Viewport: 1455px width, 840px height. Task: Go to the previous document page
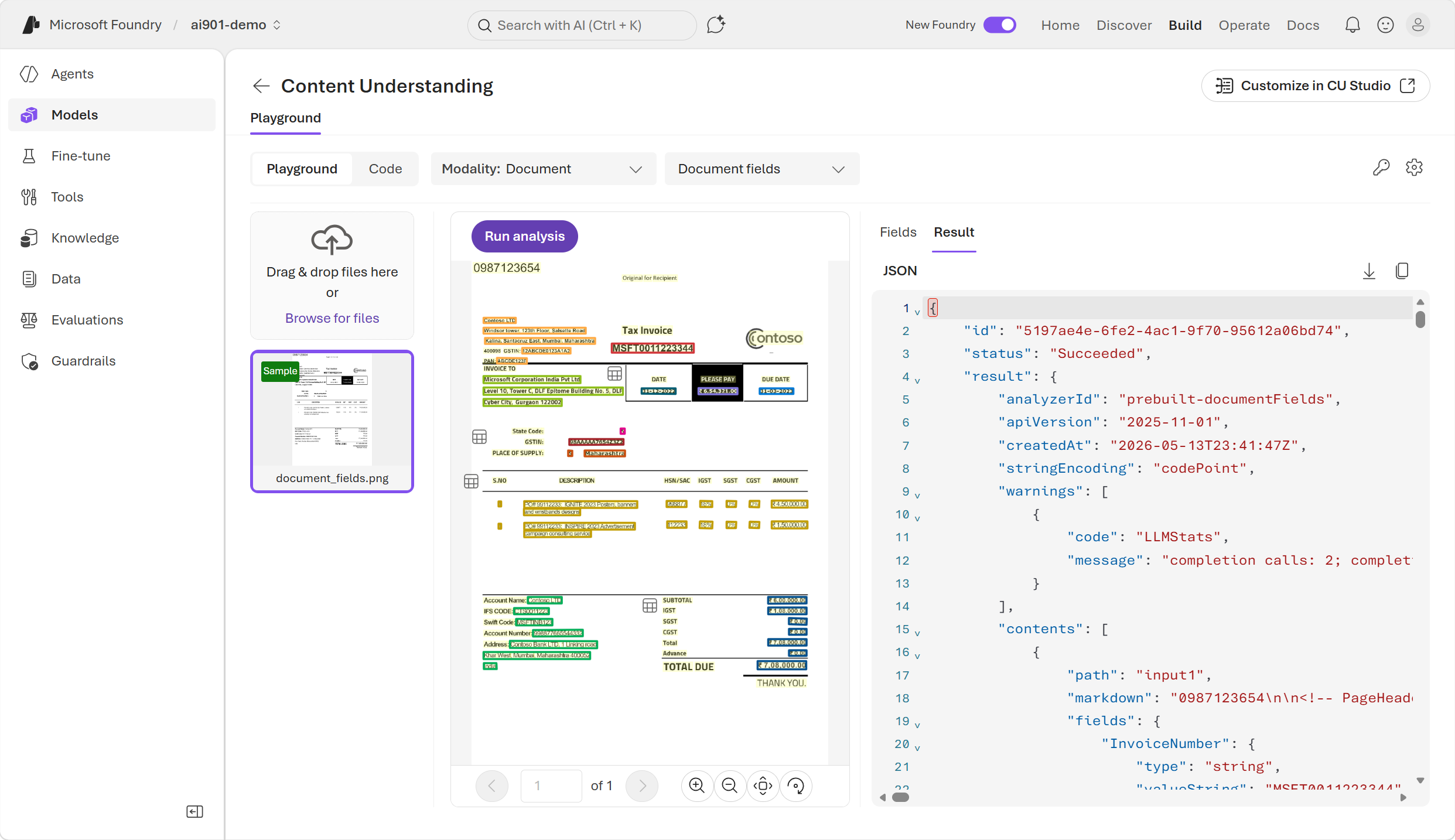492,786
